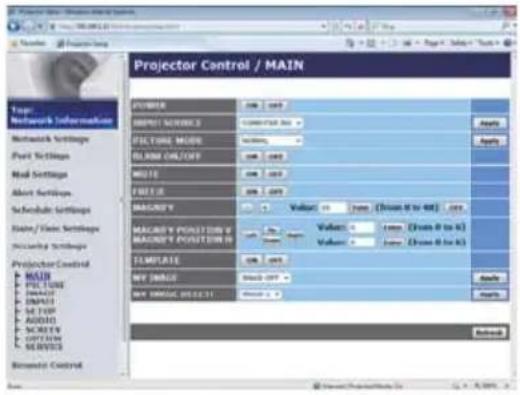Click the MAGNIFY value input field
This screenshot has height=395, width=520.
pos(333,208)
